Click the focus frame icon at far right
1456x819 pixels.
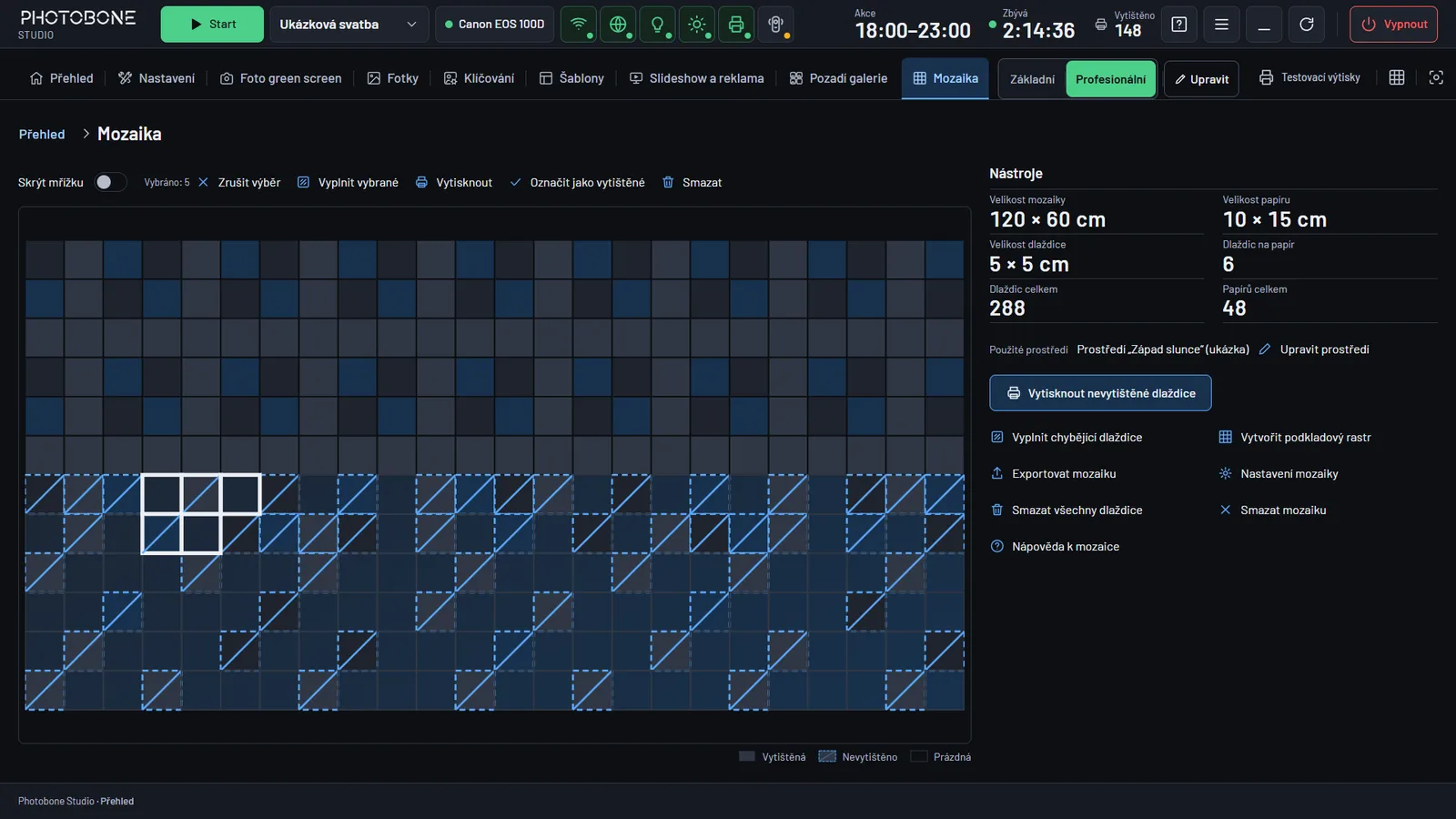click(1436, 77)
